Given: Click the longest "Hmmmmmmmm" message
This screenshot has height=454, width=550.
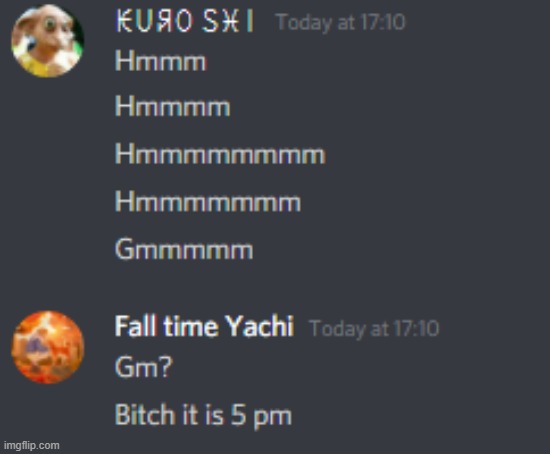Looking at the screenshot, I should coord(220,153).
